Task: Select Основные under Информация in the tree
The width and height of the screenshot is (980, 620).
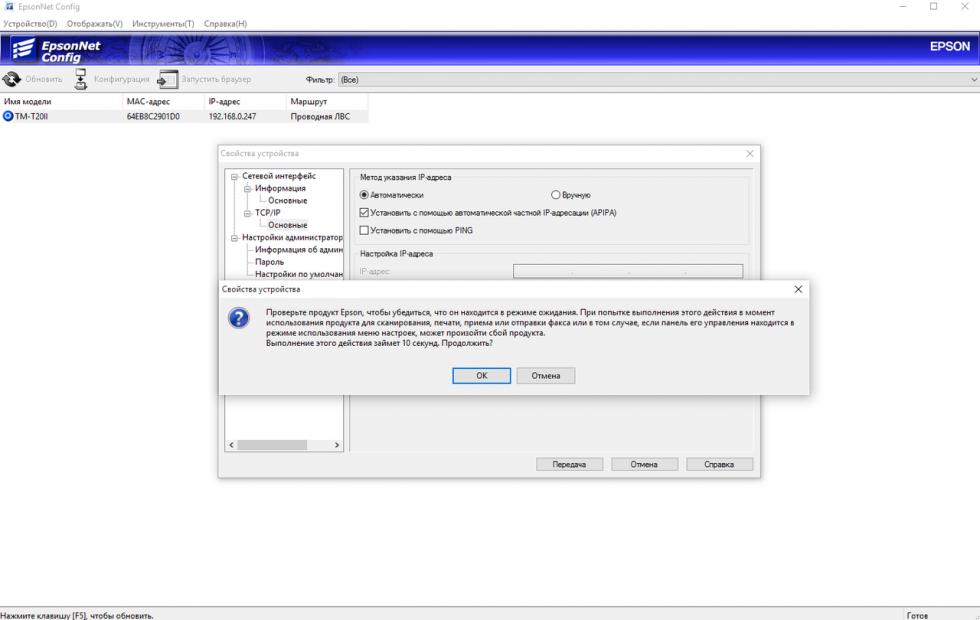Action: [288, 201]
